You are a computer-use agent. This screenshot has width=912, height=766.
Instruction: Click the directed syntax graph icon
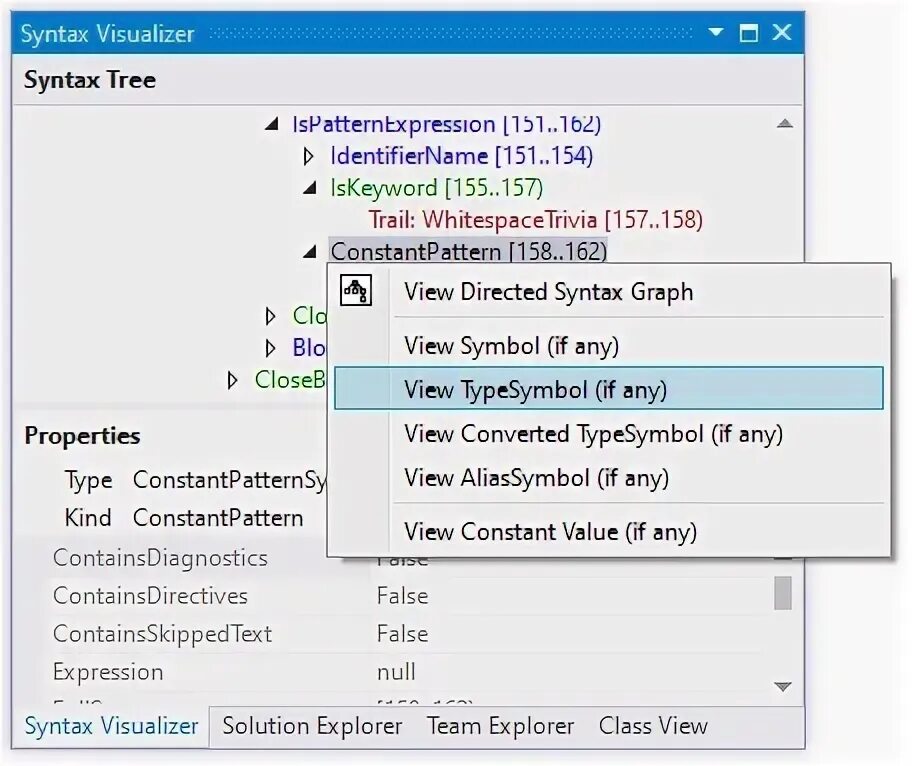356,290
